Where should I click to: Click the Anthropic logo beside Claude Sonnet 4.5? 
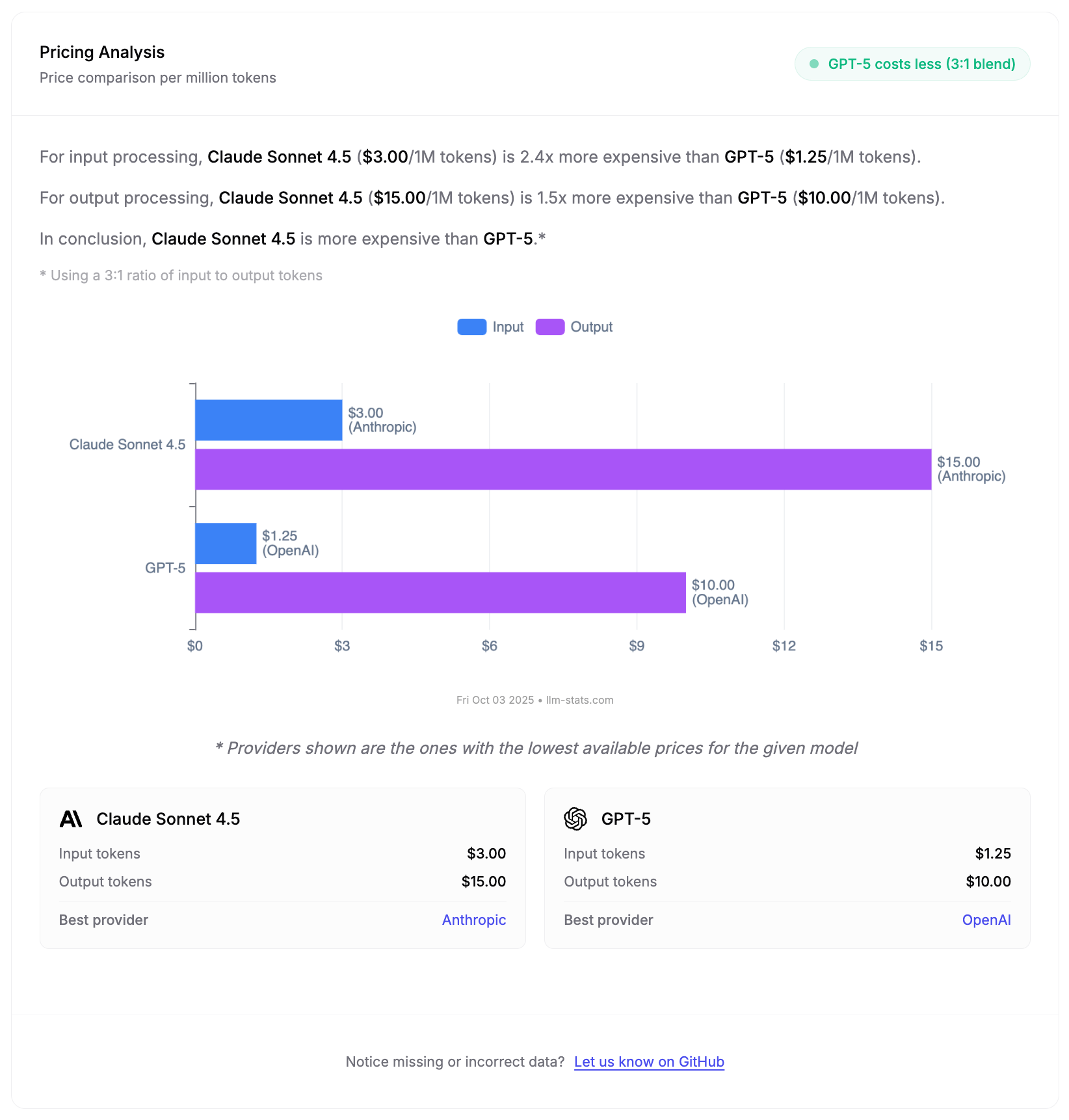point(72,819)
